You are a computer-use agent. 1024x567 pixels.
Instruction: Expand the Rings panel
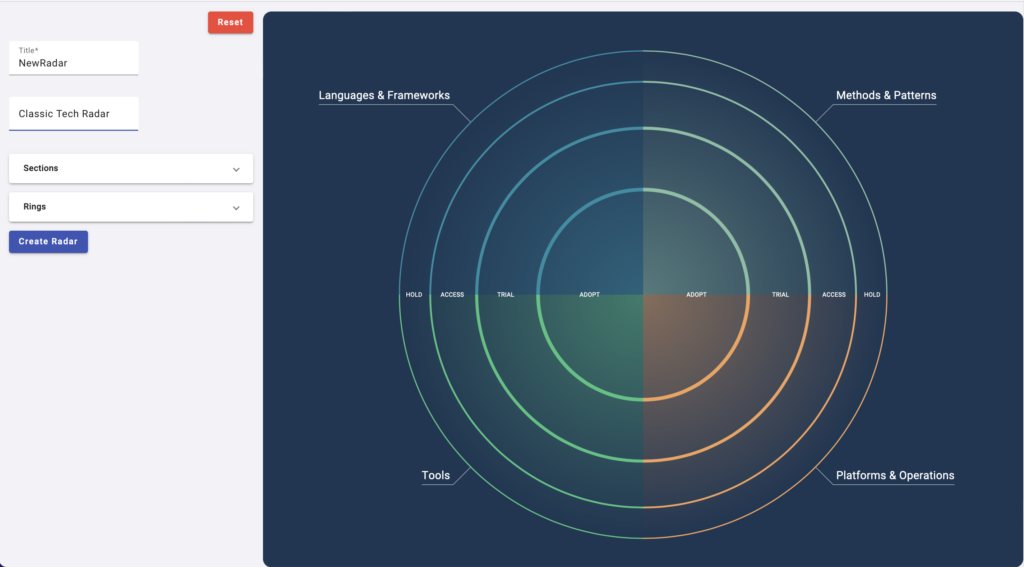tap(130, 207)
